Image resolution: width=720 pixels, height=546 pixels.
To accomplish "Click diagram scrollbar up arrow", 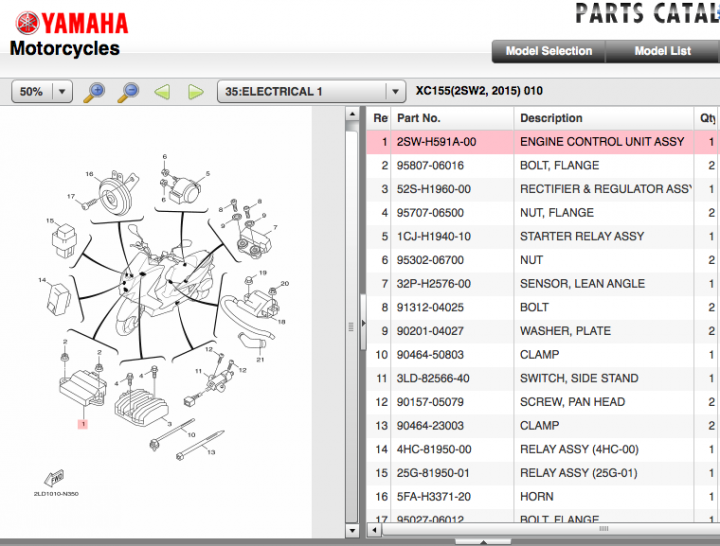I will point(352,113).
